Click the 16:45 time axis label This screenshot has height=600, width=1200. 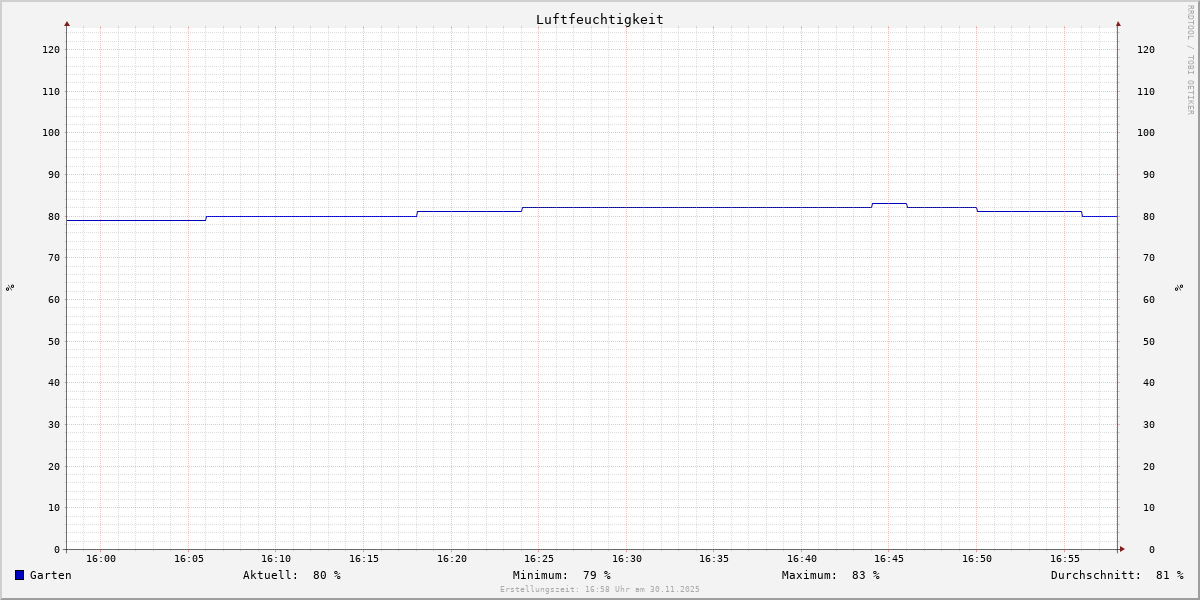point(889,558)
